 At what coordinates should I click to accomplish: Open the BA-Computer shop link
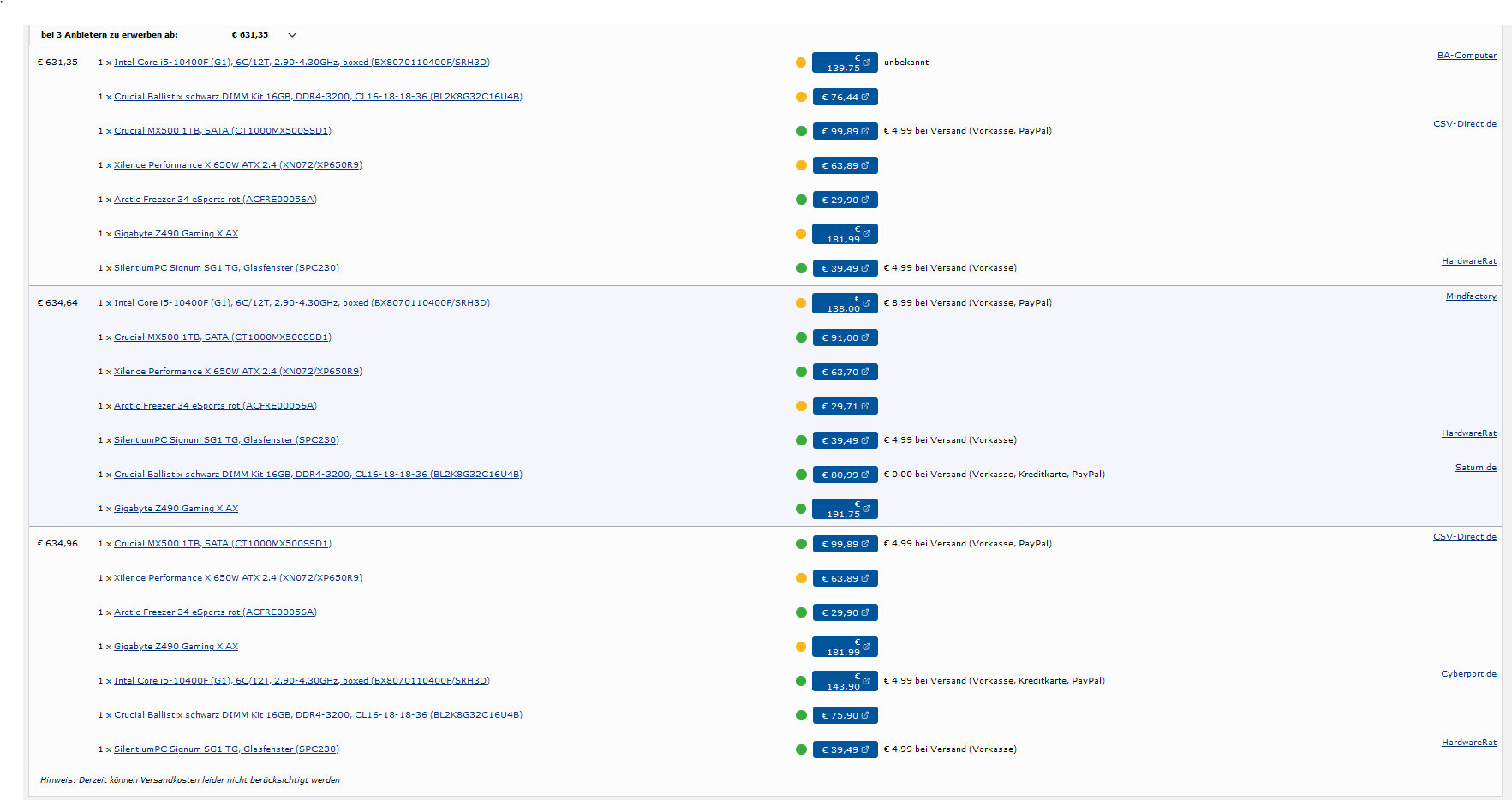(x=1467, y=56)
